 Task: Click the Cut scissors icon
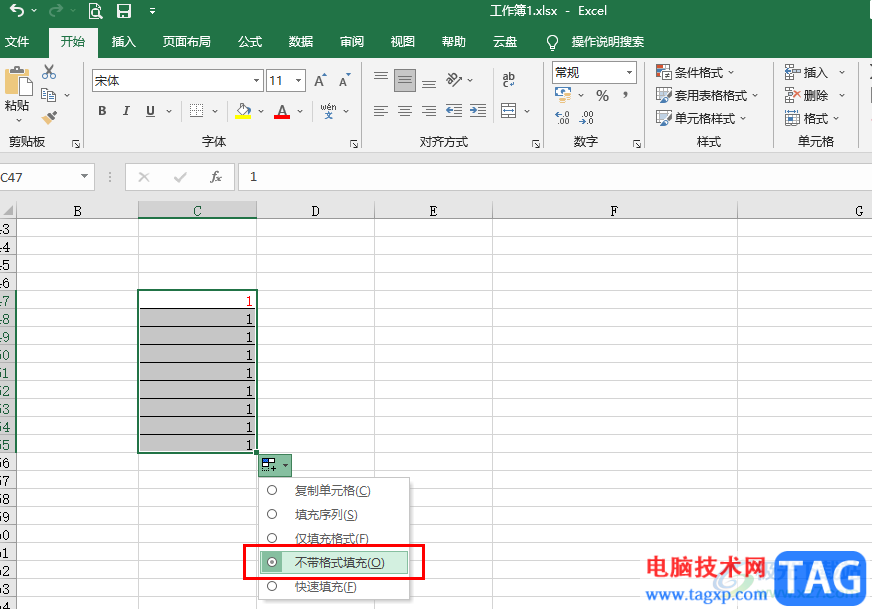click(x=49, y=72)
